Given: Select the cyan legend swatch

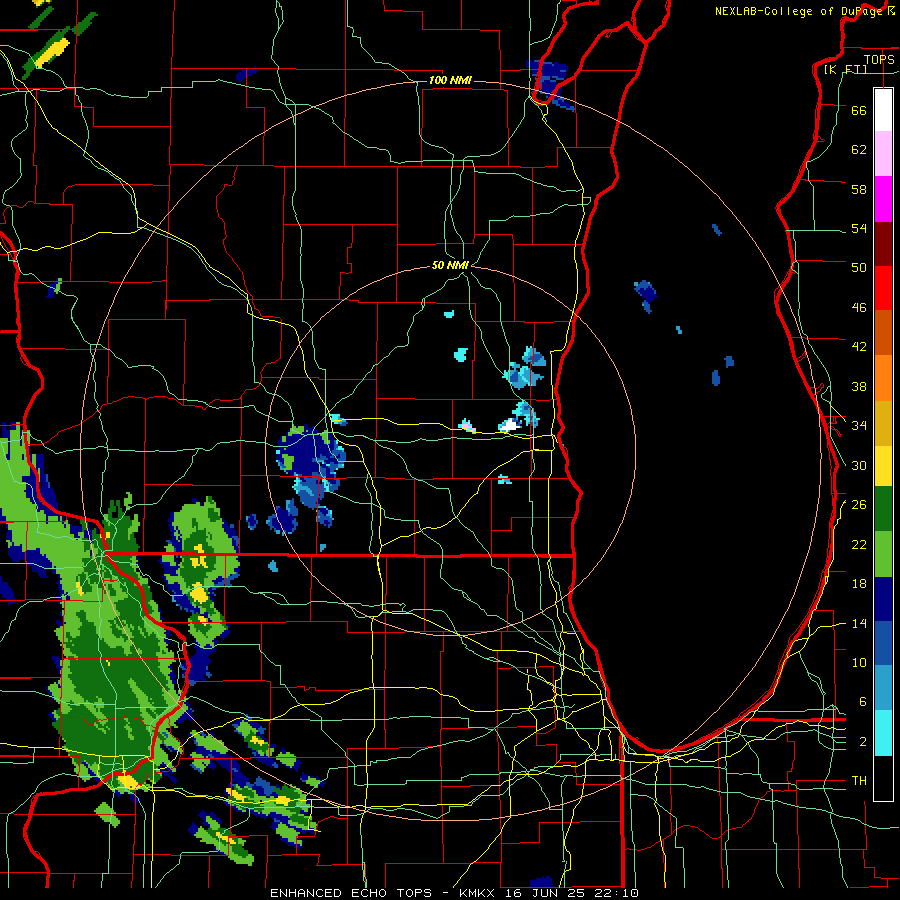Looking at the screenshot, I should (883, 733).
